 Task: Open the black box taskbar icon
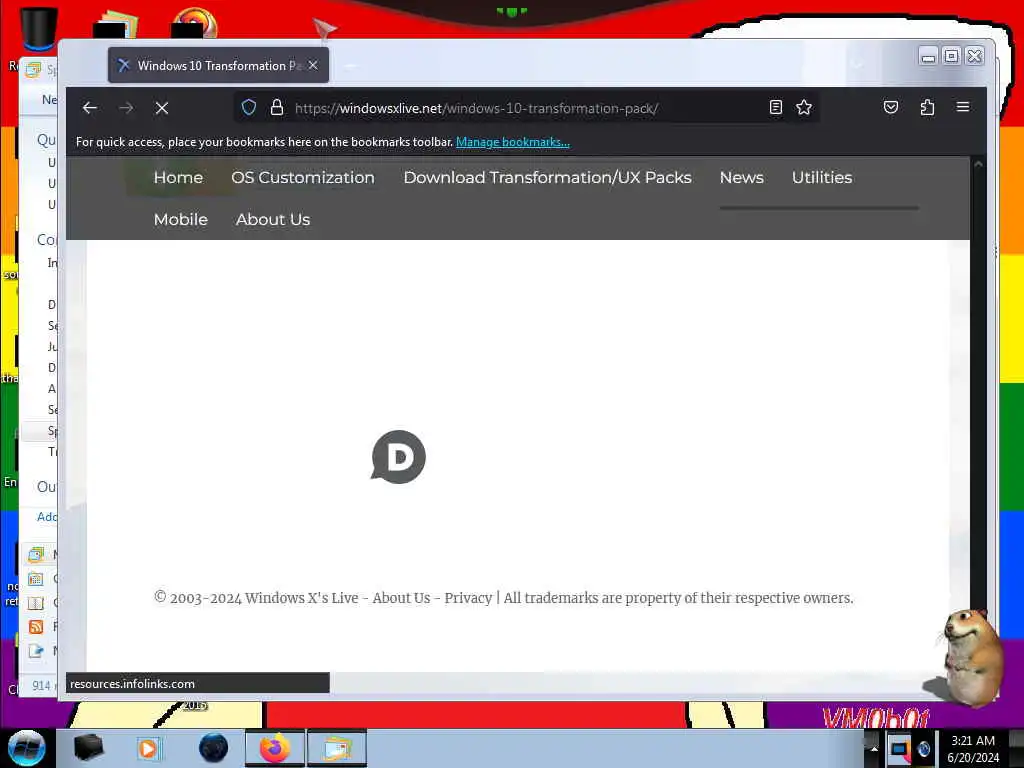pos(88,748)
